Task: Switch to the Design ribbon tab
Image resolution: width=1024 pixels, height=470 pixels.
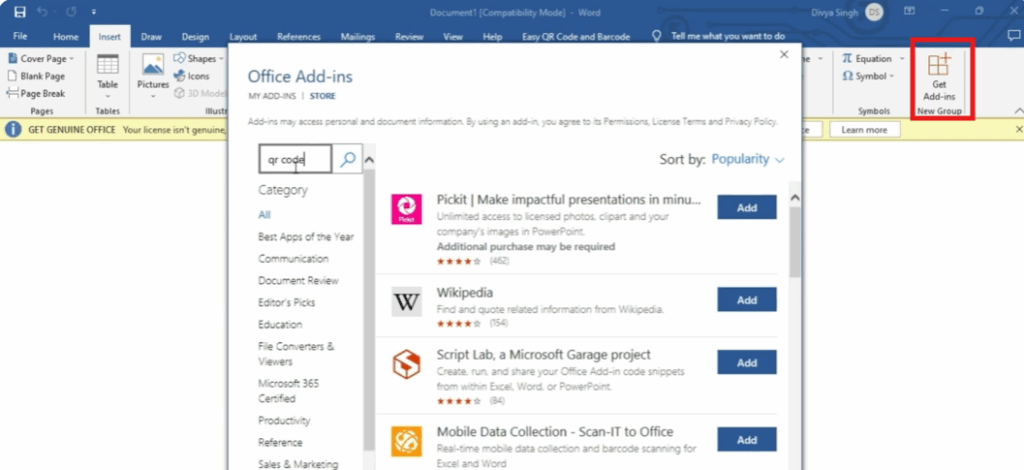Action: coord(194,37)
